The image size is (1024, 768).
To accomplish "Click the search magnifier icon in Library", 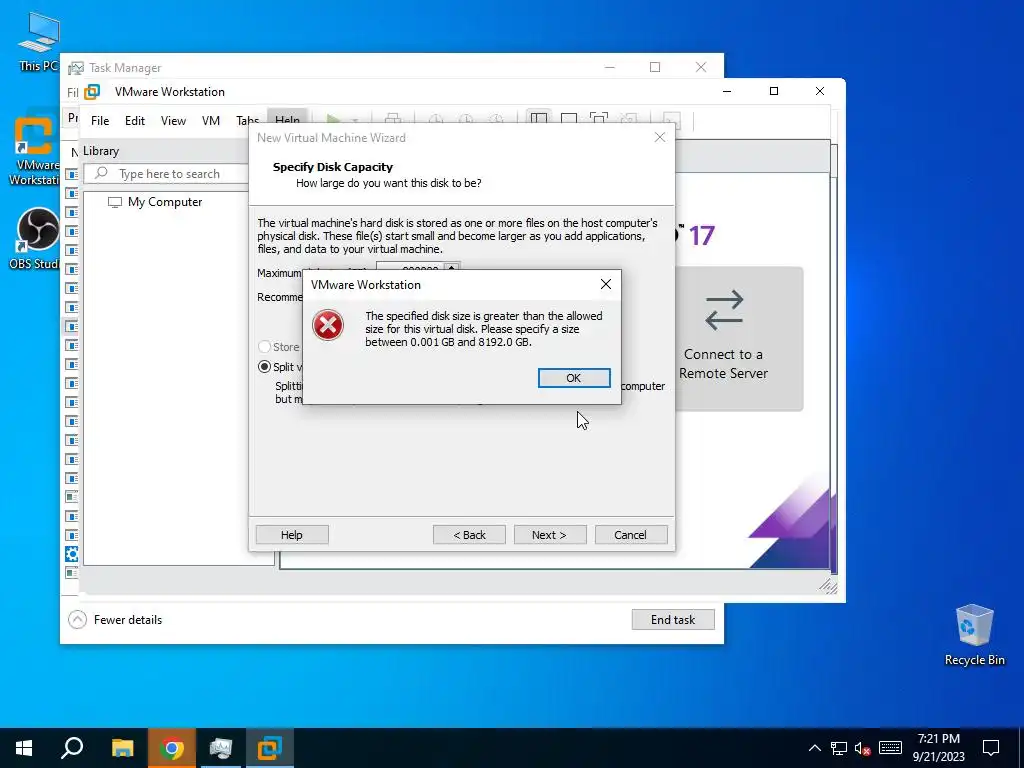I will [x=101, y=173].
